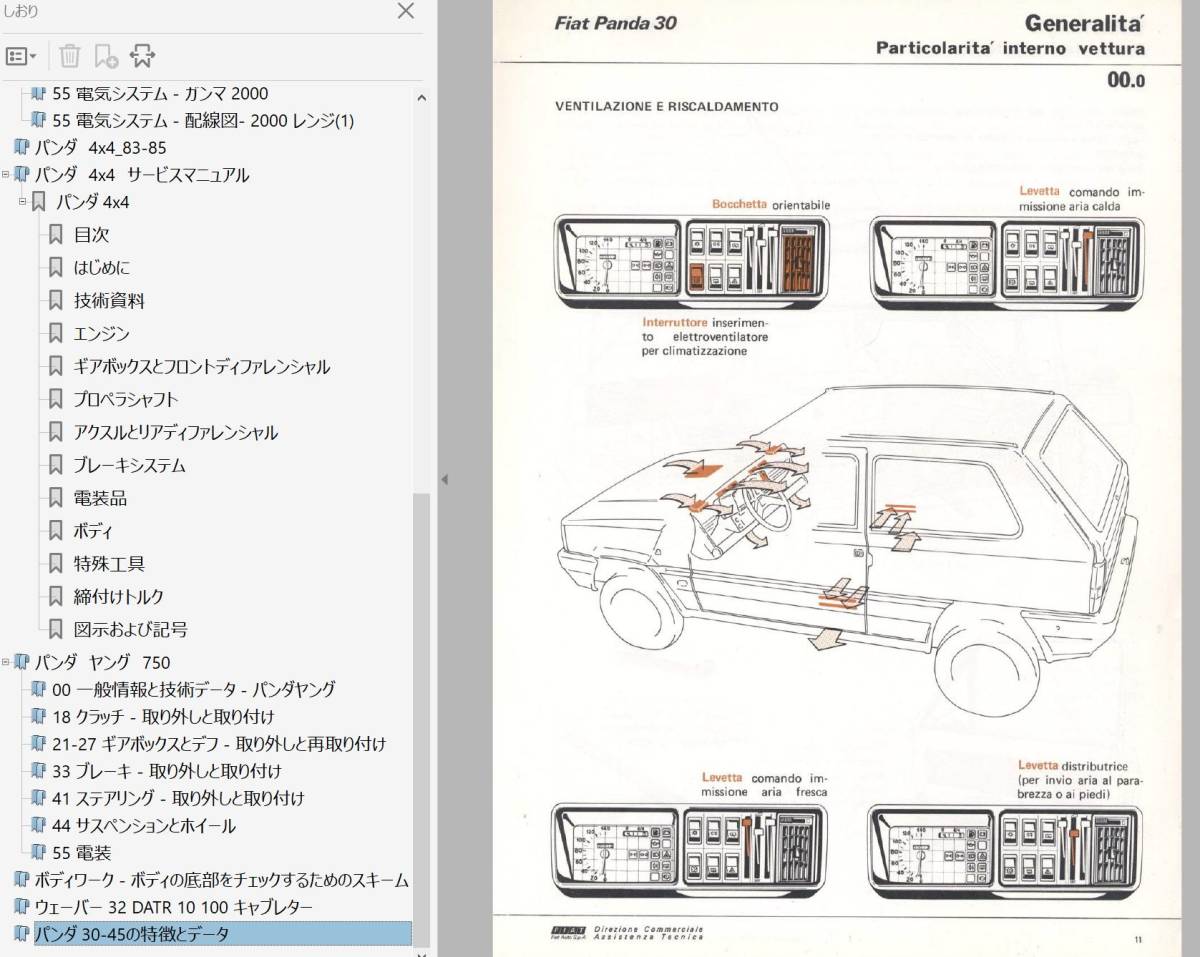Open the はじめに bookmark
This screenshot has height=957, width=1200.
point(101,268)
